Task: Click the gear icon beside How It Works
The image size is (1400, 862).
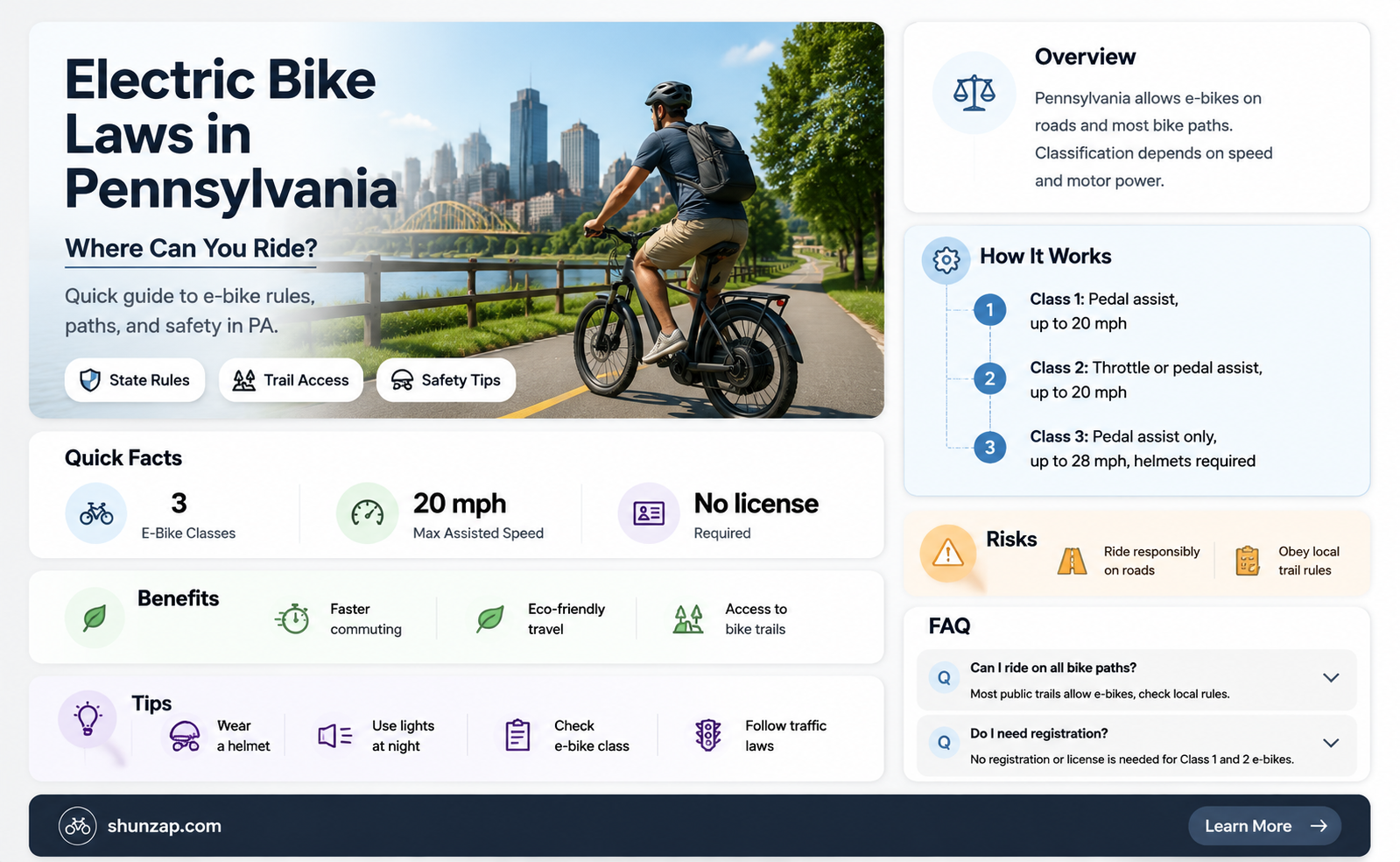Action: pyautogui.click(x=946, y=260)
